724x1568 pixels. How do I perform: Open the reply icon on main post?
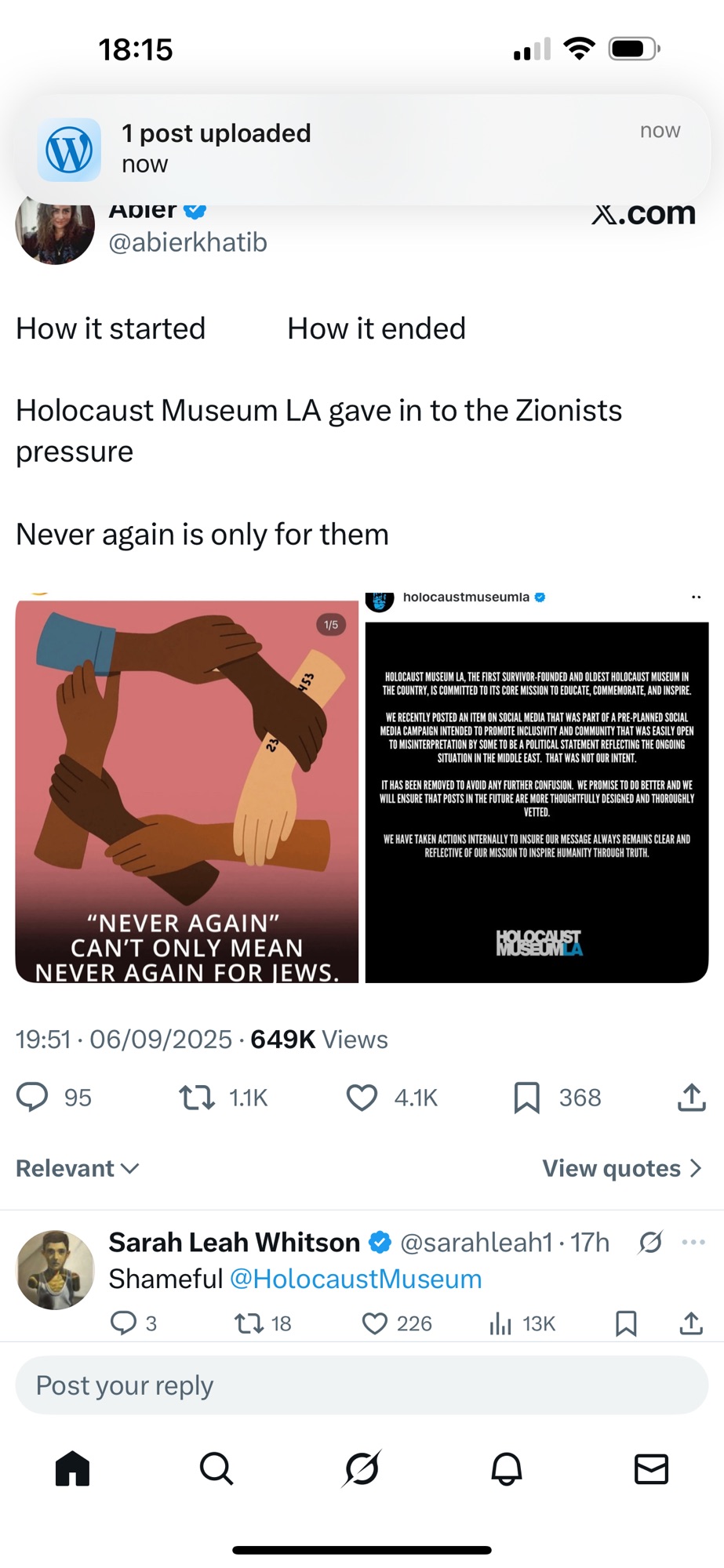[32, 1097]
